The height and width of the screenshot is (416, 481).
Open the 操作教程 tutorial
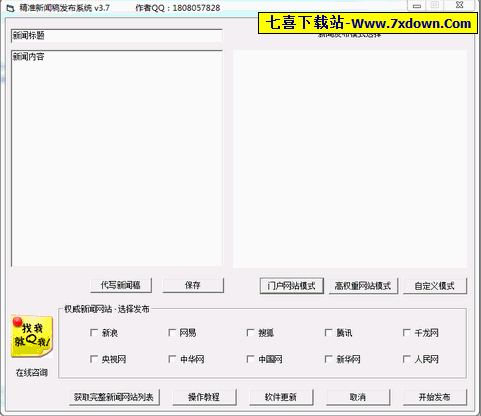(204, 397)
